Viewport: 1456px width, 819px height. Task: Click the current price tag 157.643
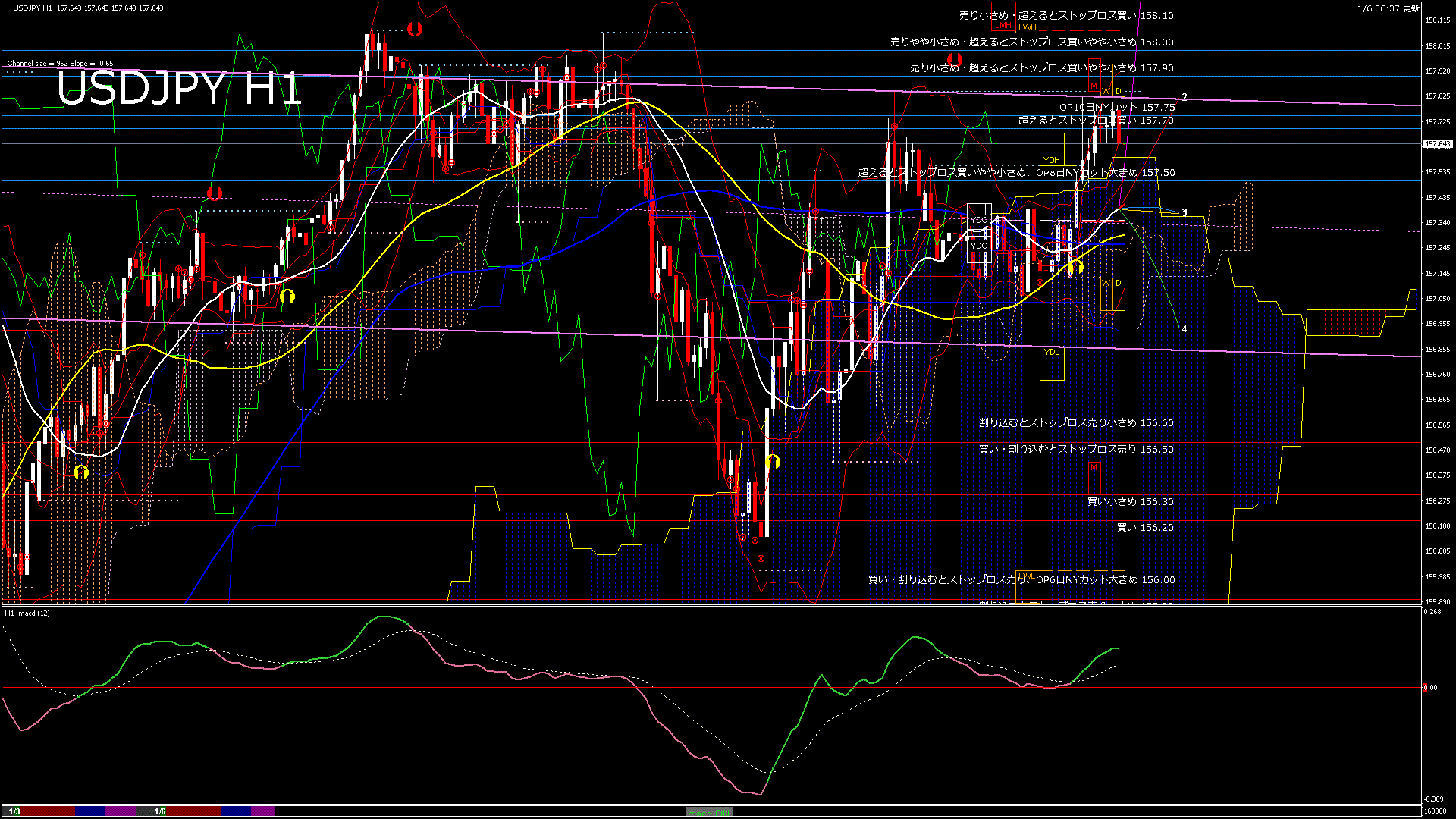[x=1437, y=144]
